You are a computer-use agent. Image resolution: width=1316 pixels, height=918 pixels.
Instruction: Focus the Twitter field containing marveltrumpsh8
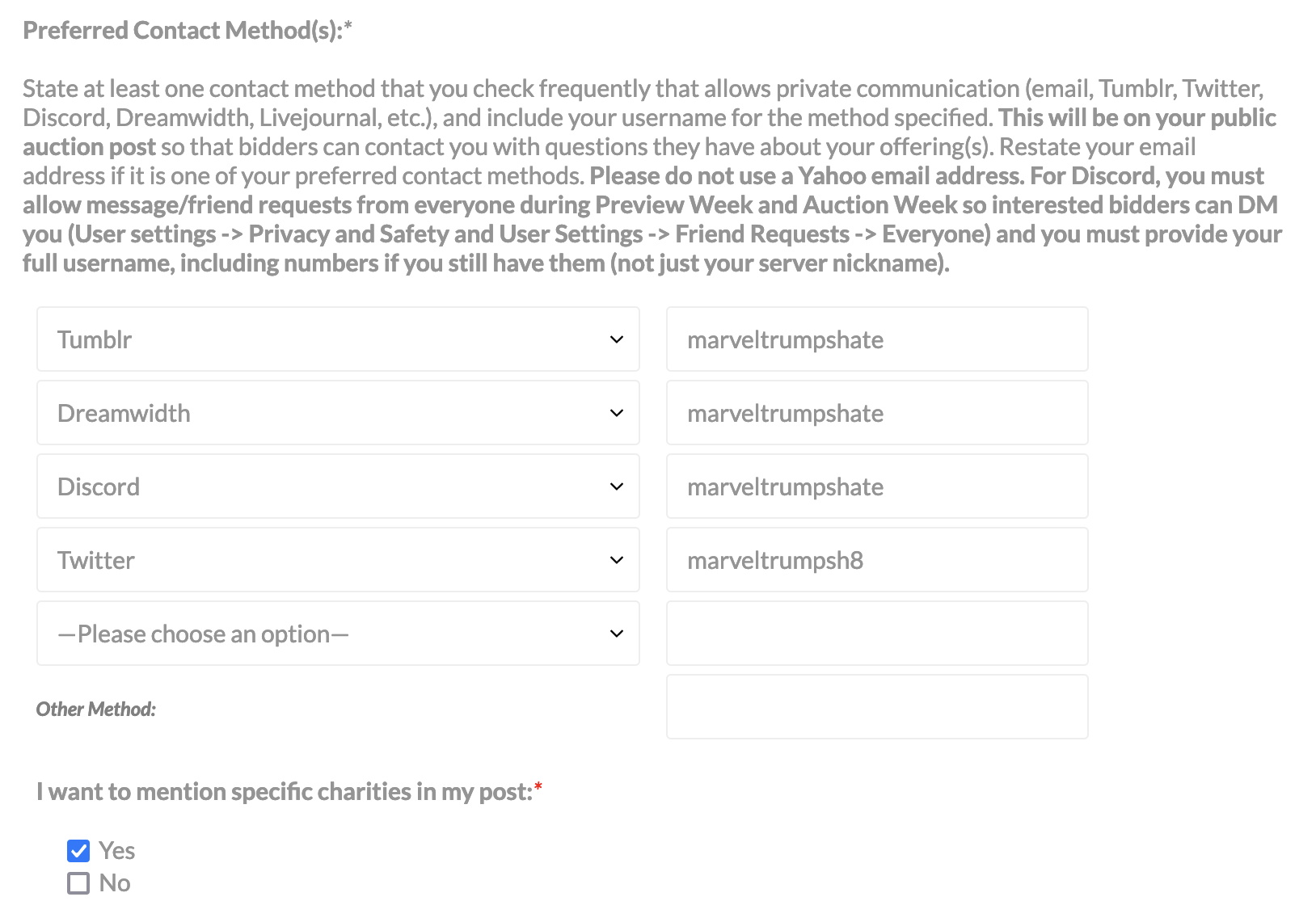tap(877, 560)
